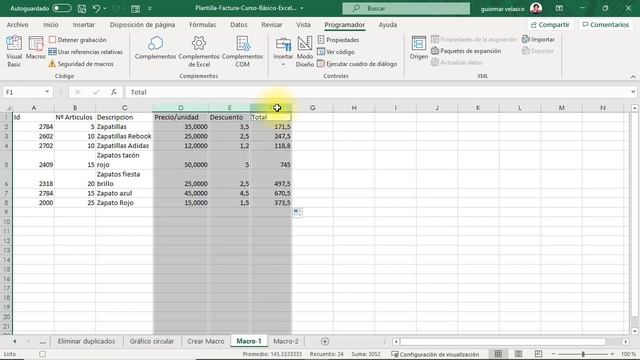This screenshot has height=360, width=640.
Task: Switch to Page Layout view
Action: pos(518,354)
